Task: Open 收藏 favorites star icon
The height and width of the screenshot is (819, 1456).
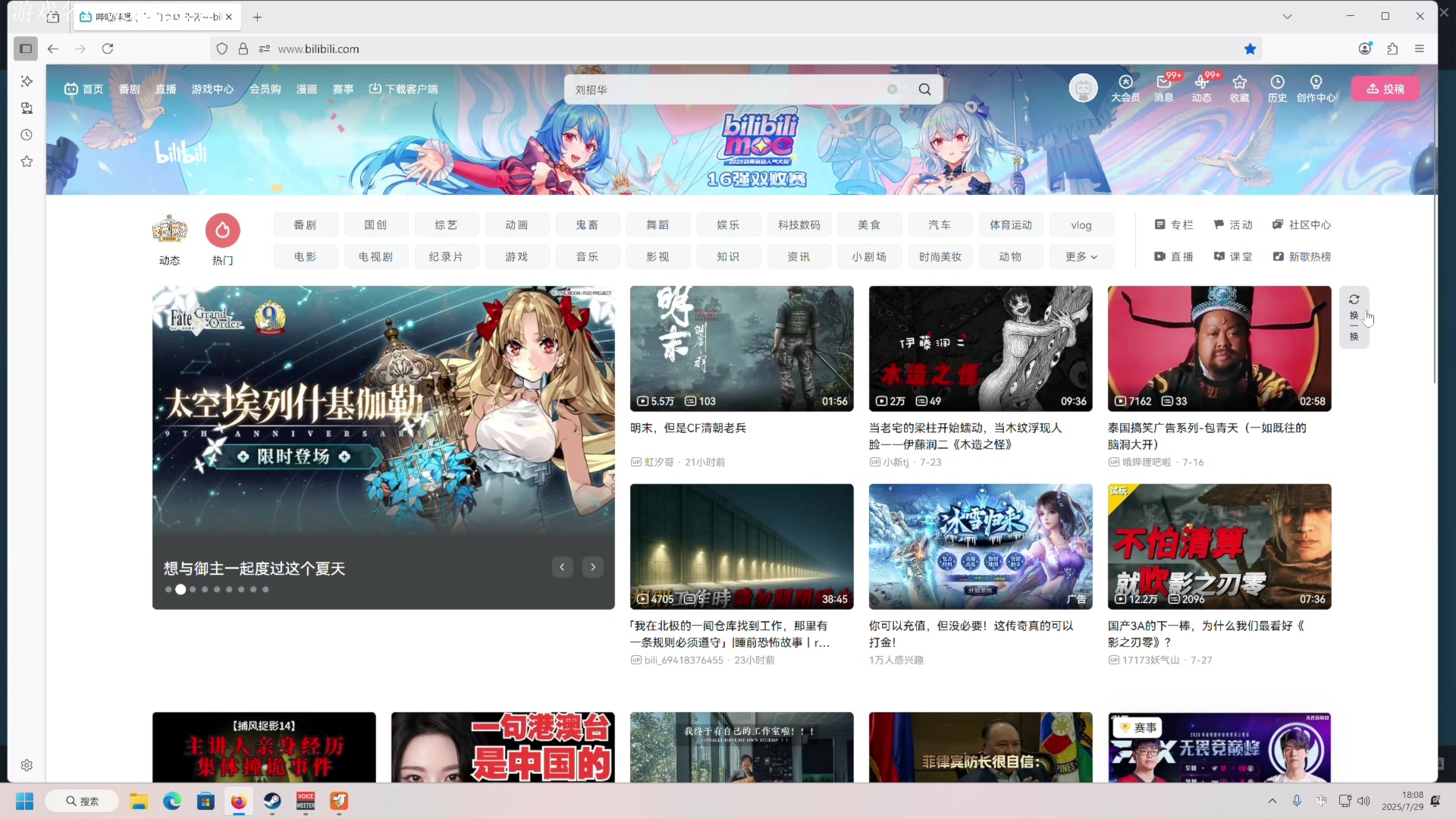Action: (1239, 88)
